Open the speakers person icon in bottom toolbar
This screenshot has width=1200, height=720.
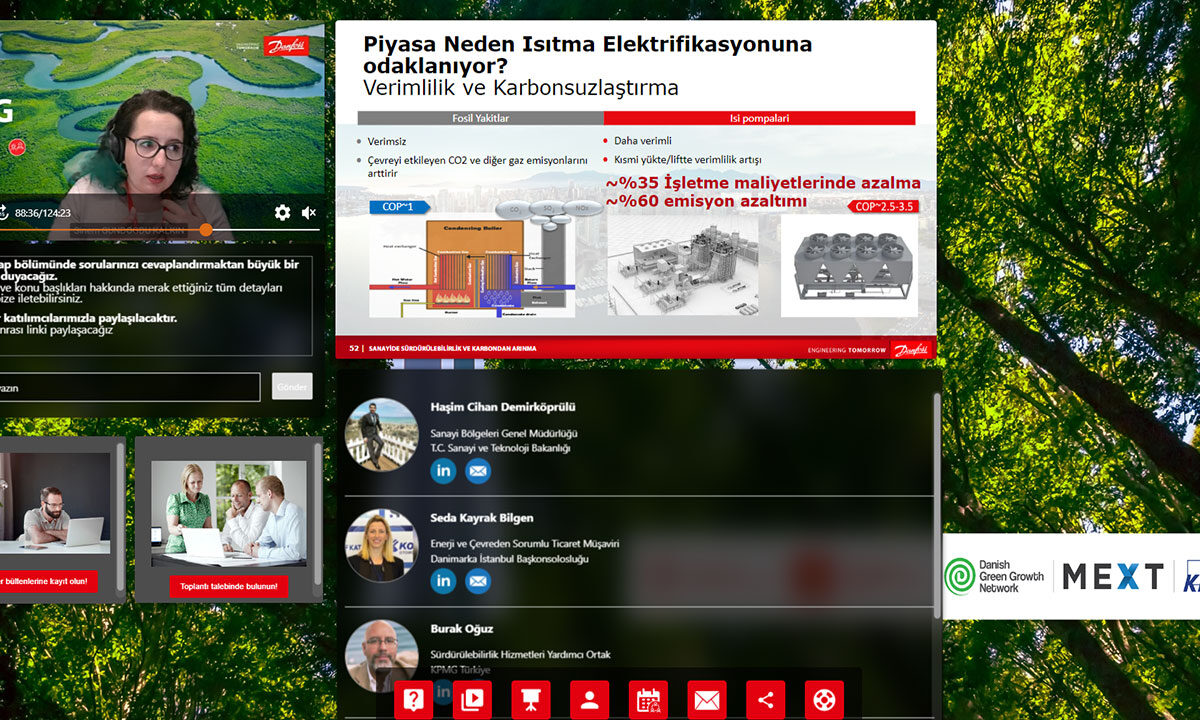point(589,700)
